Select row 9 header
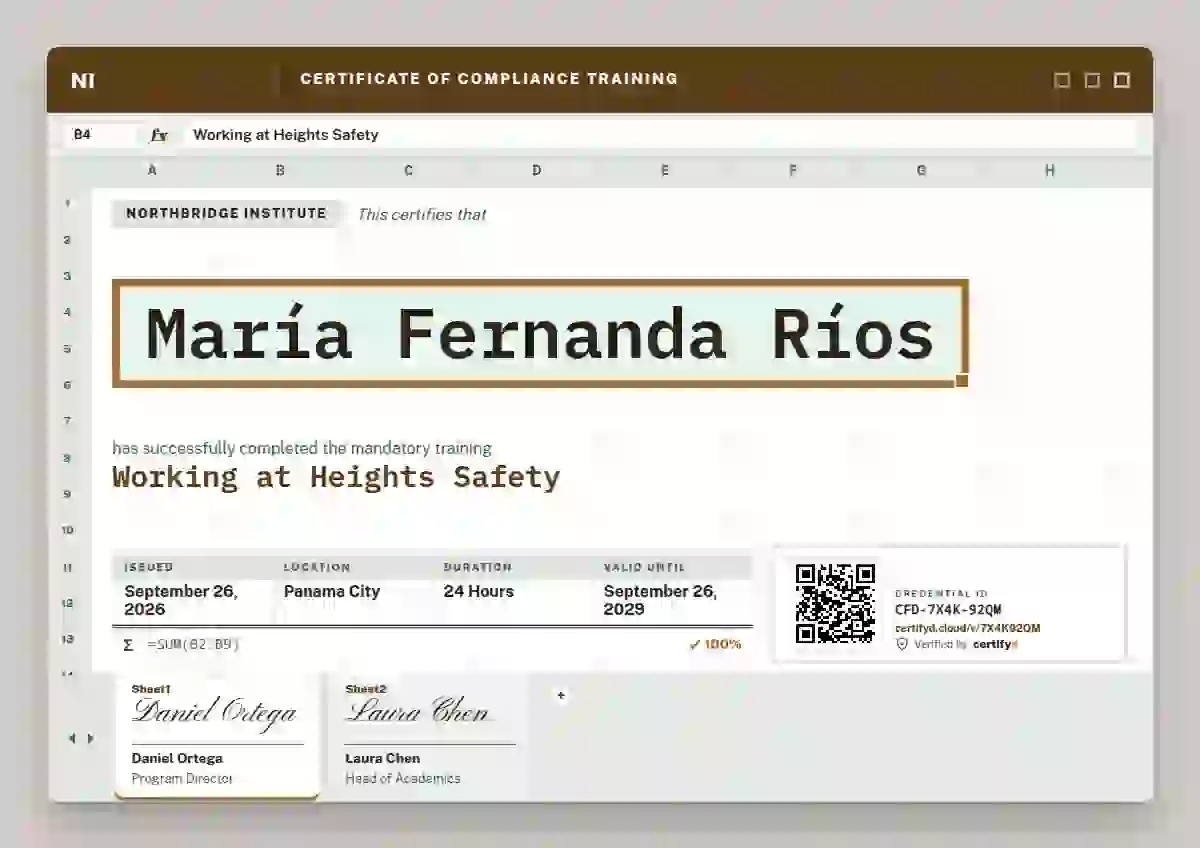The width and height of the screenshot is (1200, 848). tap(68, 494)
